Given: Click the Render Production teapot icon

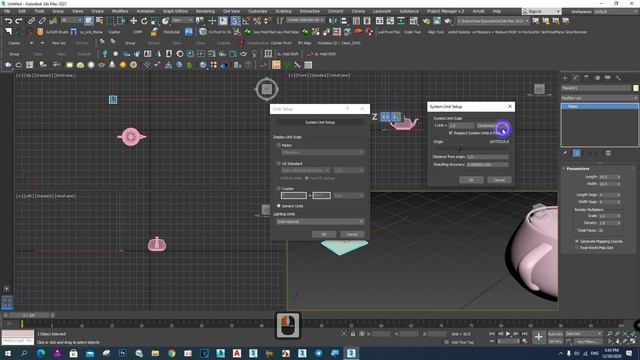Looking at the screenshot, I should 448,21.
